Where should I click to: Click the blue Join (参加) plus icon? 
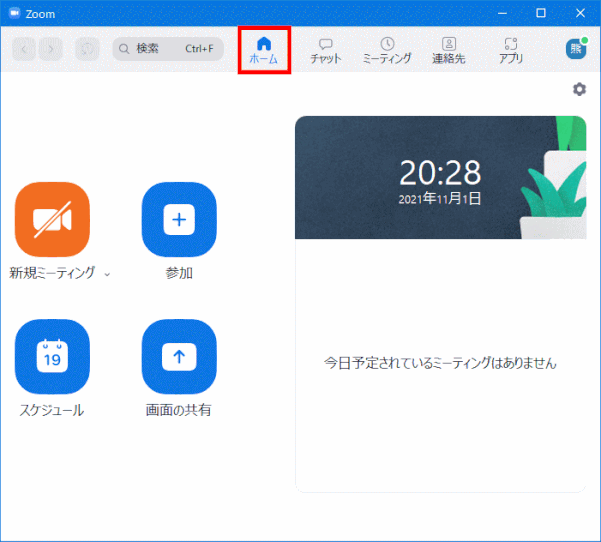[x=179, y=220]
